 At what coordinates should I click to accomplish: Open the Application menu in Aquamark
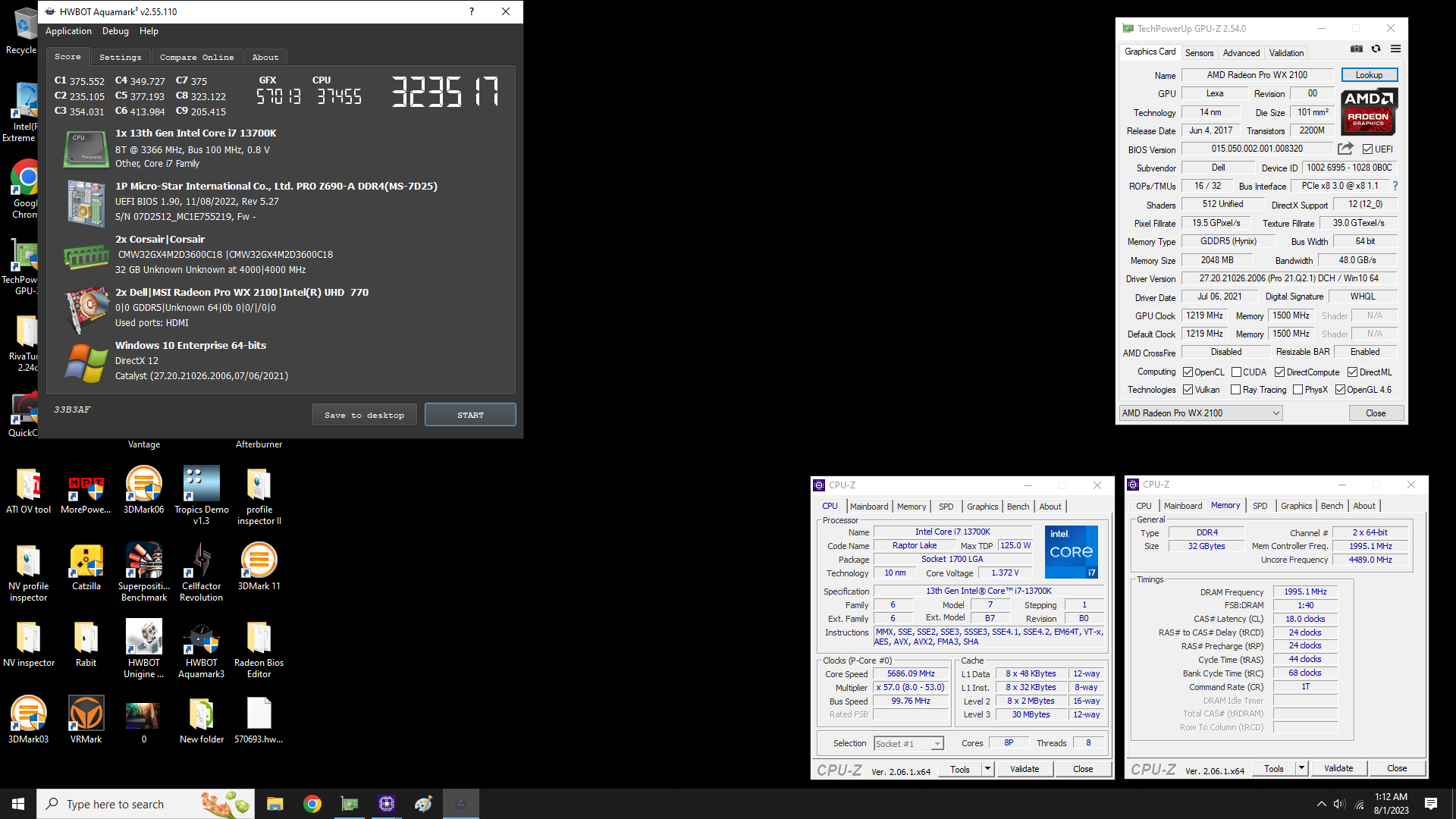pos(68,31)
